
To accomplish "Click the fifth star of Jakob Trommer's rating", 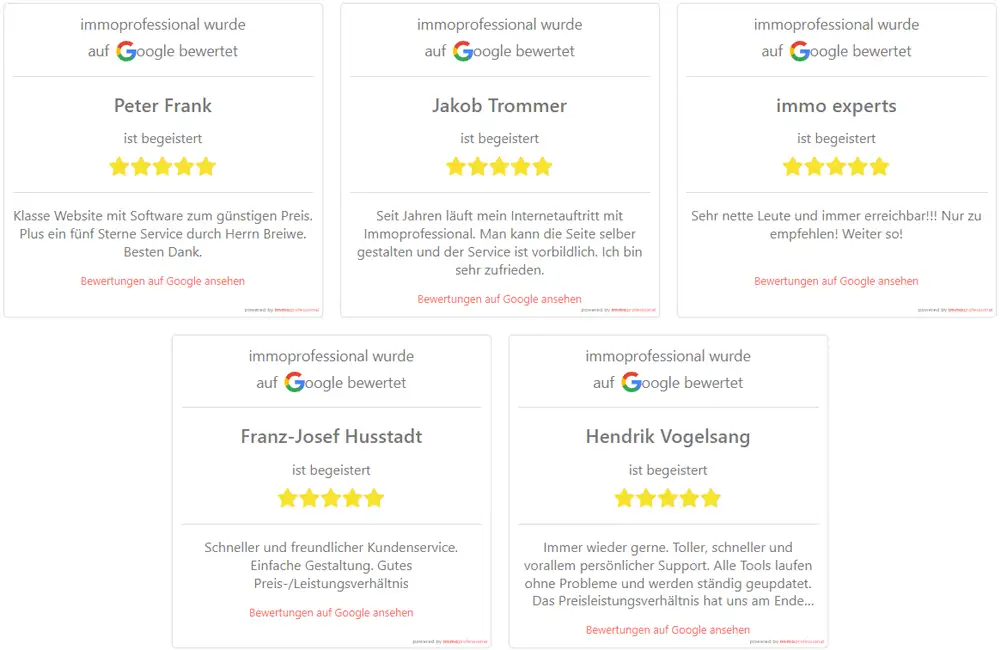I will pos(543,166).
